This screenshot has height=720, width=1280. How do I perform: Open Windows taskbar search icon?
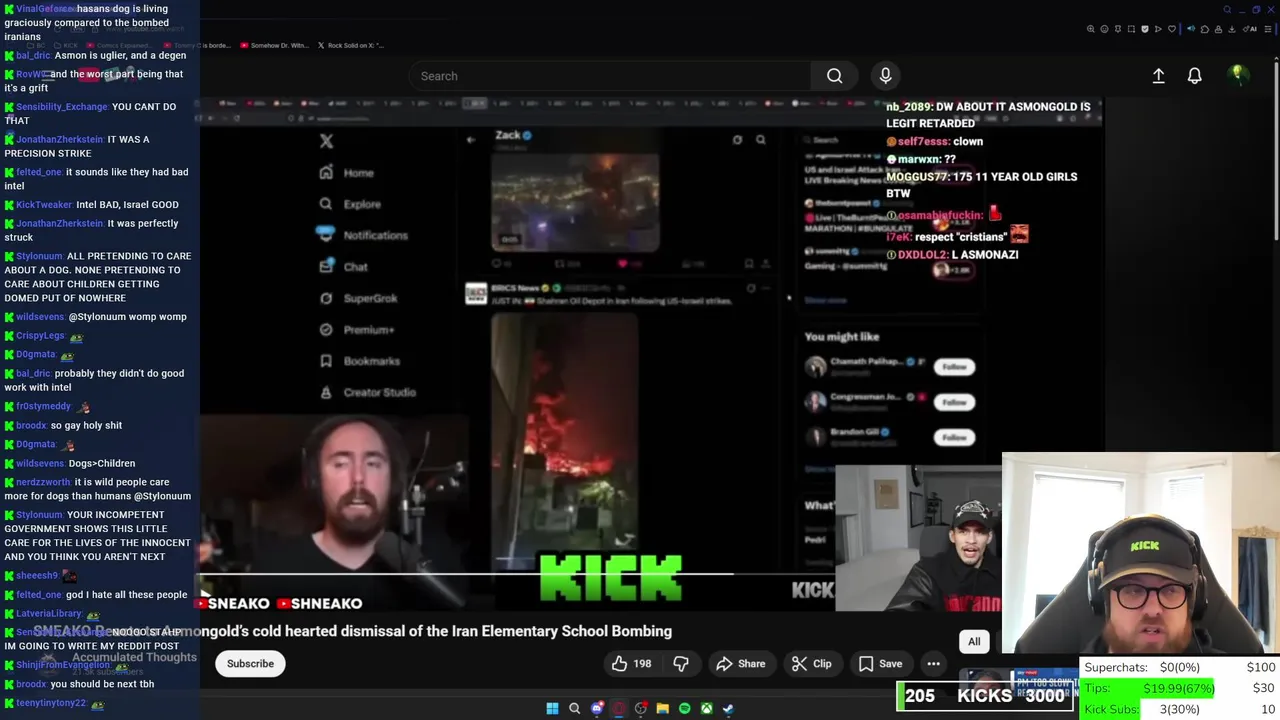[x=574, y=708]
